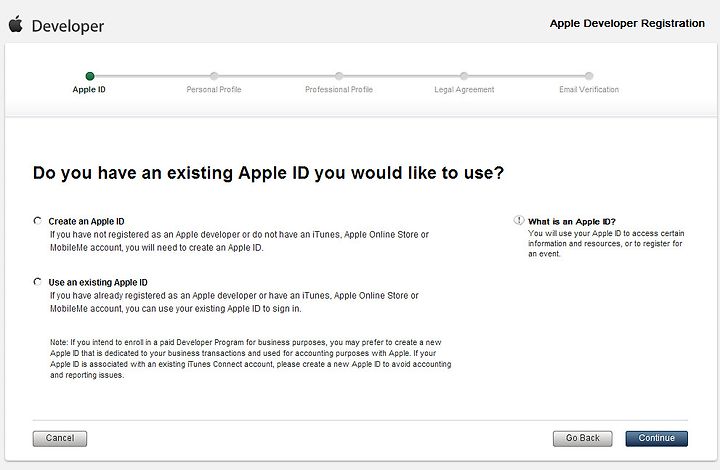Click the Use an existing Apple ID label text
720x470 pixels.
[x=98, y=282]
